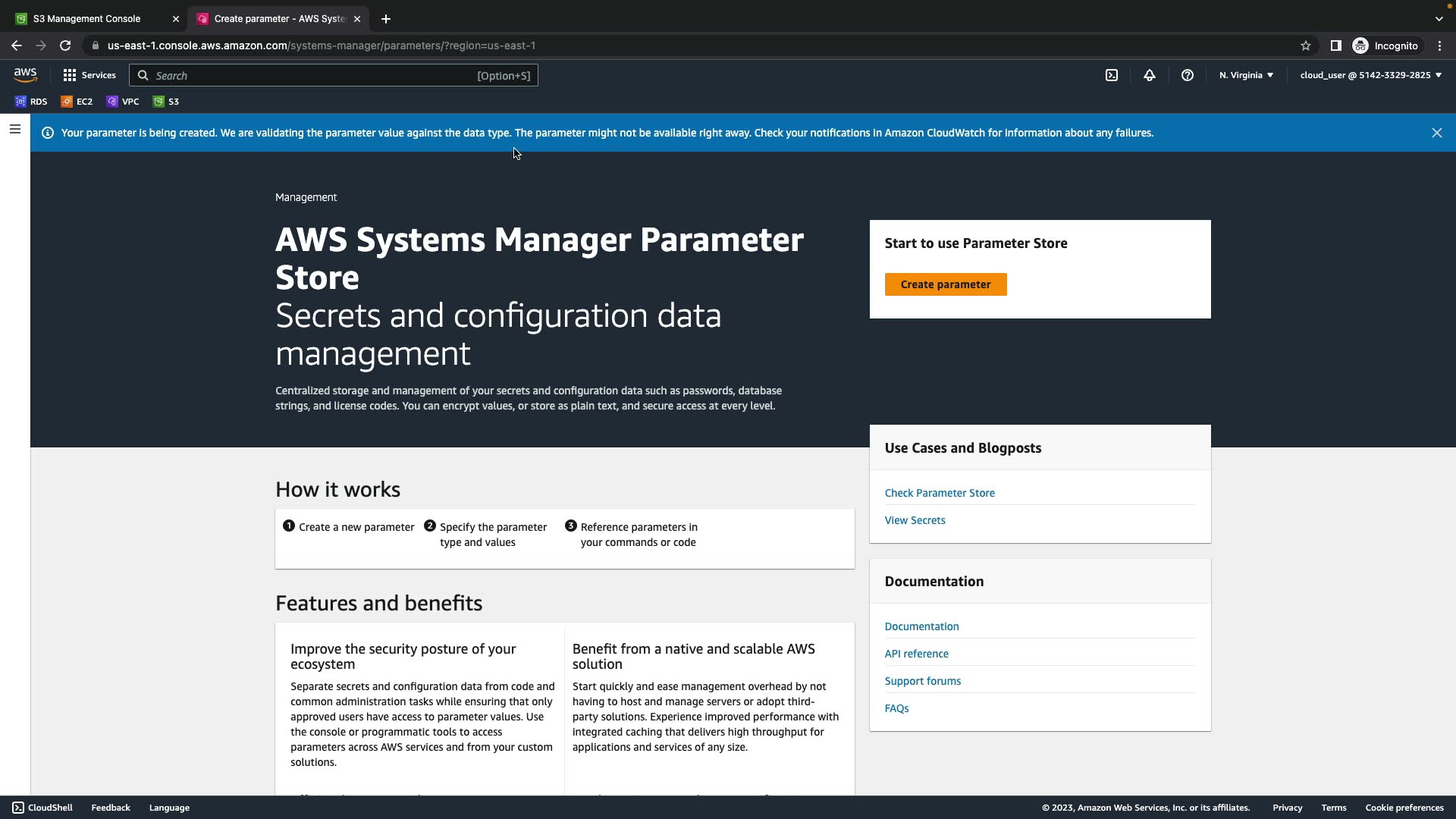The height and width of the screenshot is (819, 1456).
Task: Open the left side navigation hamburger menu
Action: [14, 130]
